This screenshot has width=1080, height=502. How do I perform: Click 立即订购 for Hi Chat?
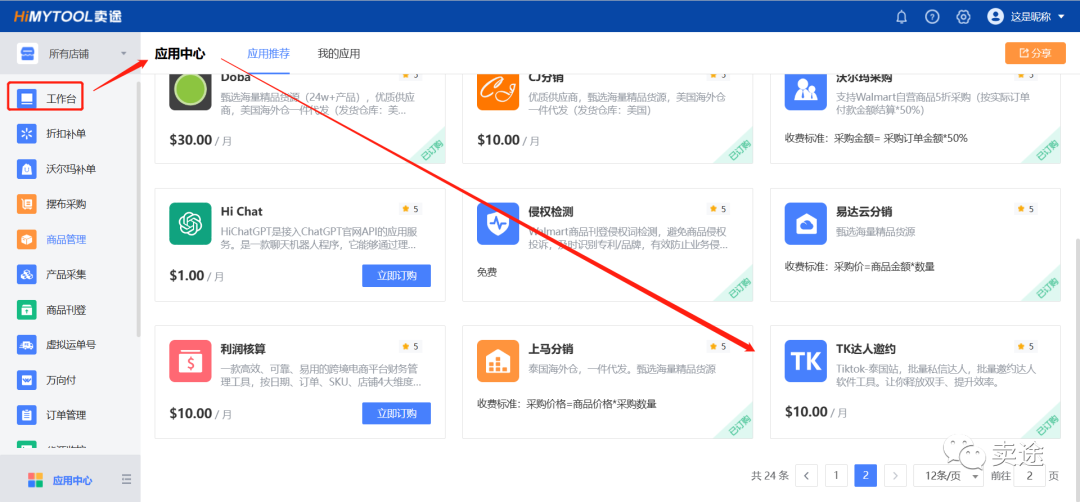pos(396,275)
